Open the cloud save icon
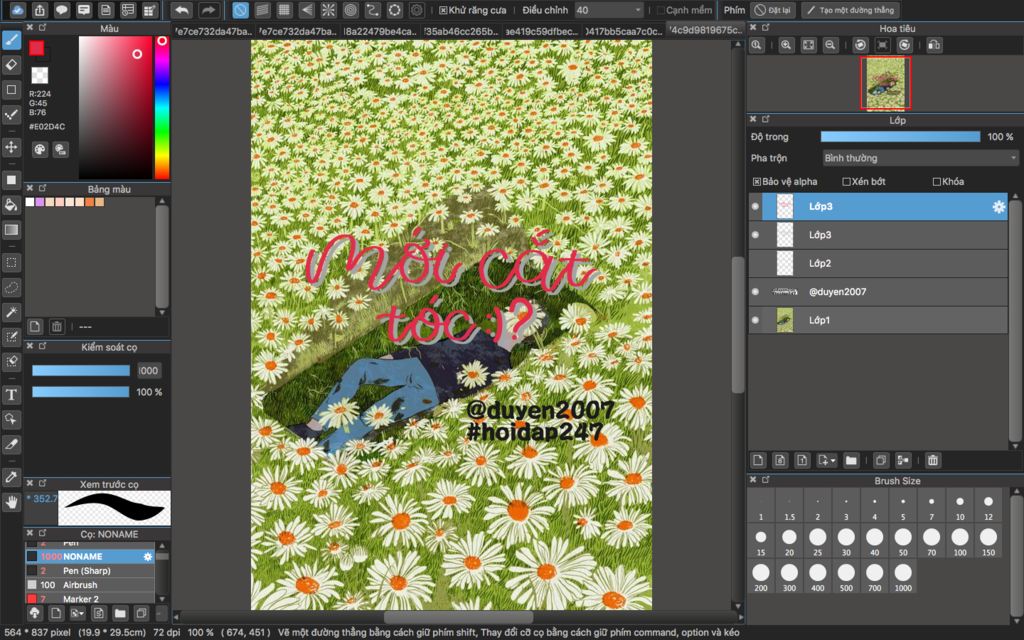The width and height of the screenshot is (1024, 640). pyautogui.click(x=18, y=10)
